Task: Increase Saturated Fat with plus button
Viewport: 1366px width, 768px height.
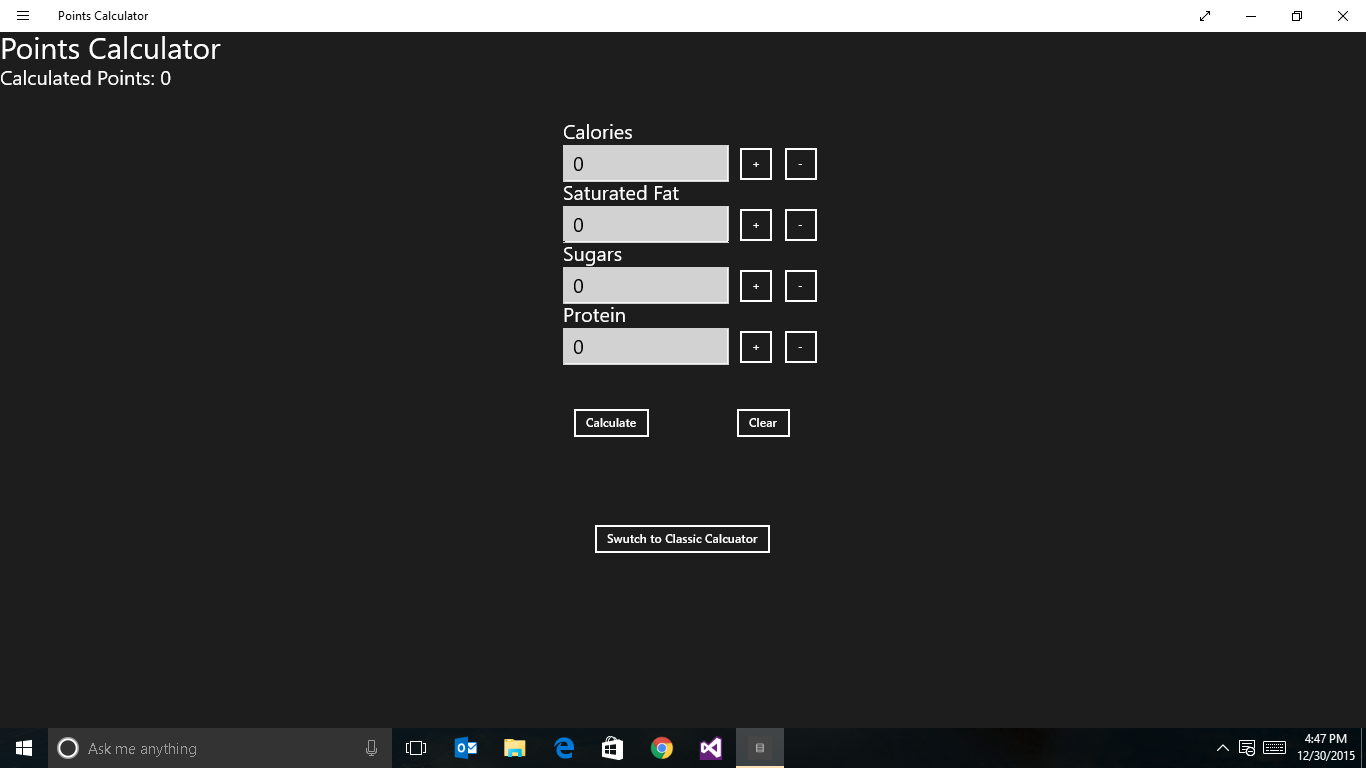Action: (x=756, y=225)
